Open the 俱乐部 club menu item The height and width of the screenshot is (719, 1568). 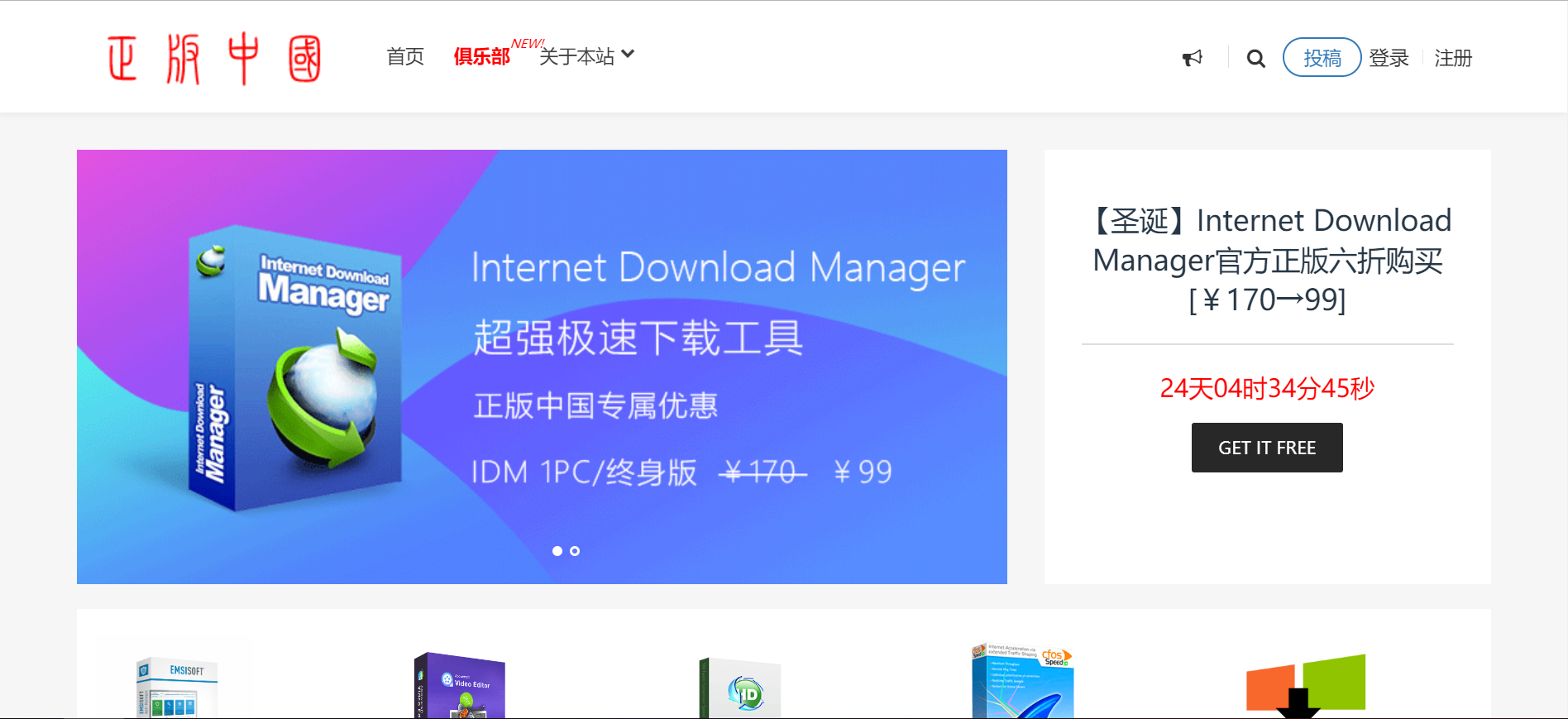tap(481, 56)
